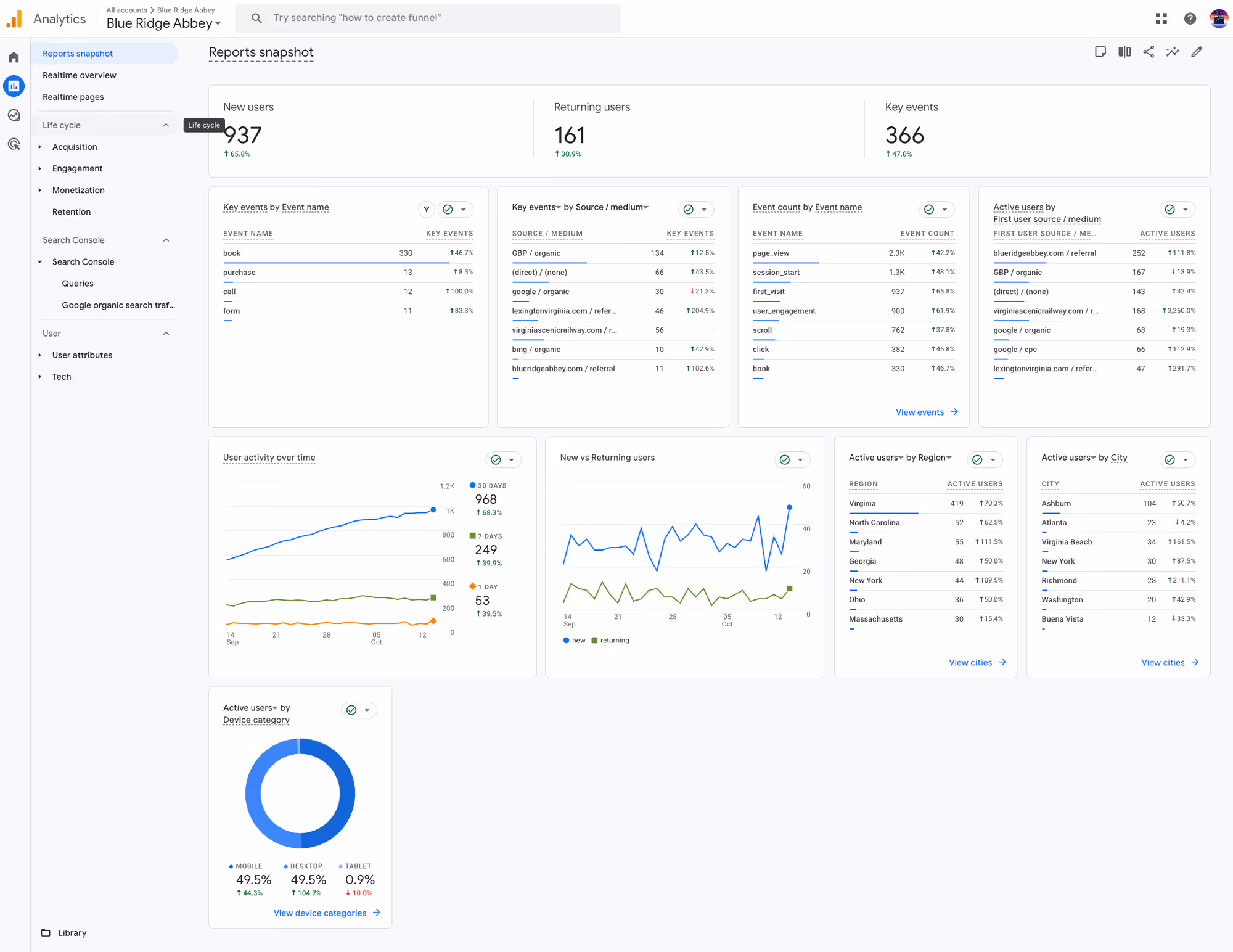
Task: Switch to Realtime overview
Action: 80,75
